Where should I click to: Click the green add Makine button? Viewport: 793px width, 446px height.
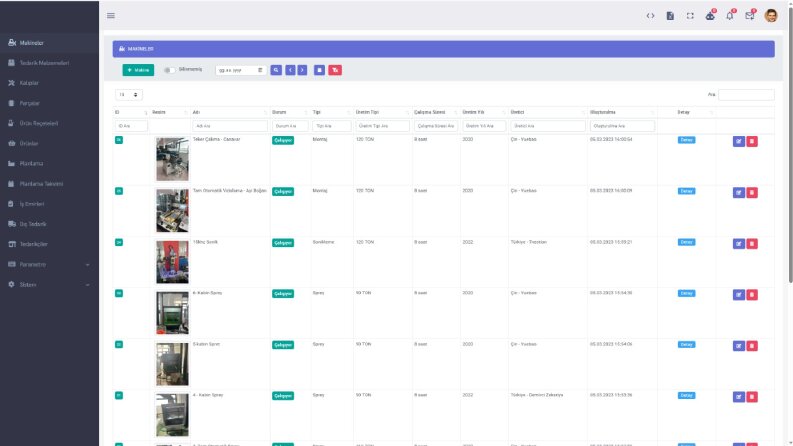pos(138,70)
